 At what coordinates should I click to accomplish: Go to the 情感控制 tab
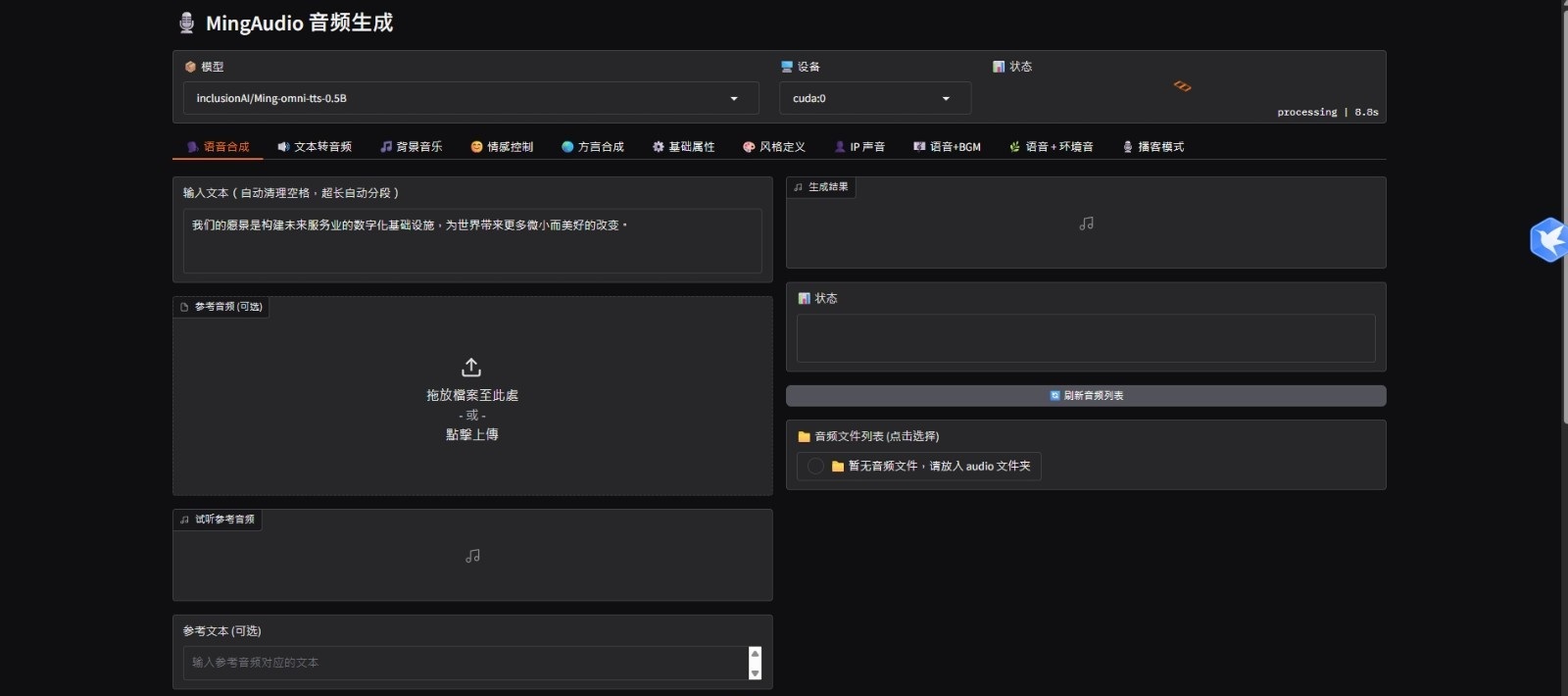coord(502,147)
